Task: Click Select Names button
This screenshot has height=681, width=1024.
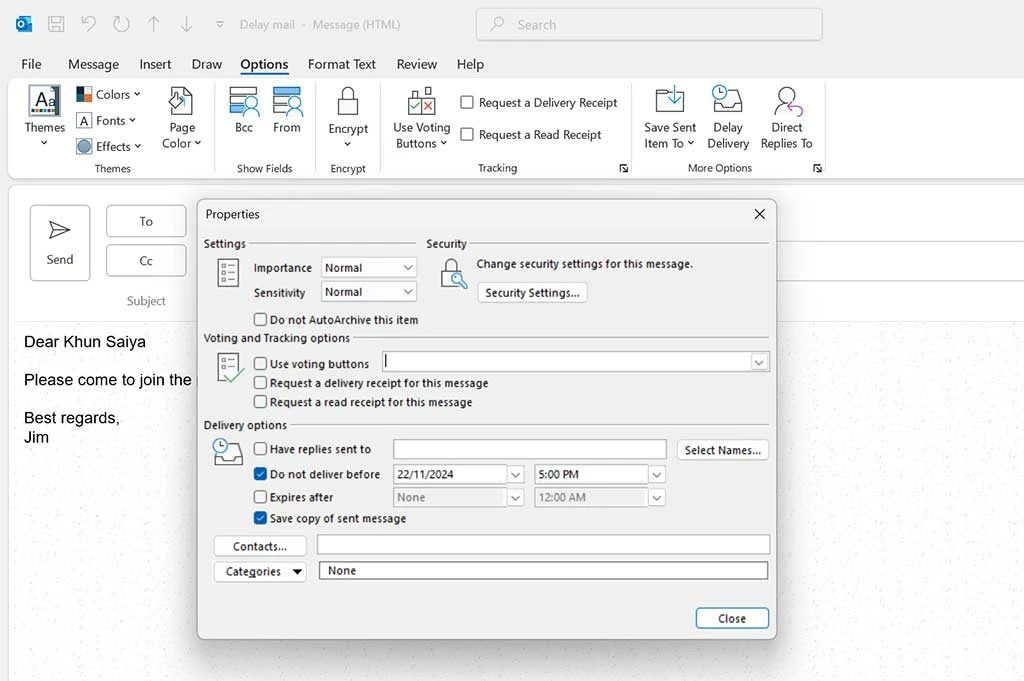Action: [723, 450]
